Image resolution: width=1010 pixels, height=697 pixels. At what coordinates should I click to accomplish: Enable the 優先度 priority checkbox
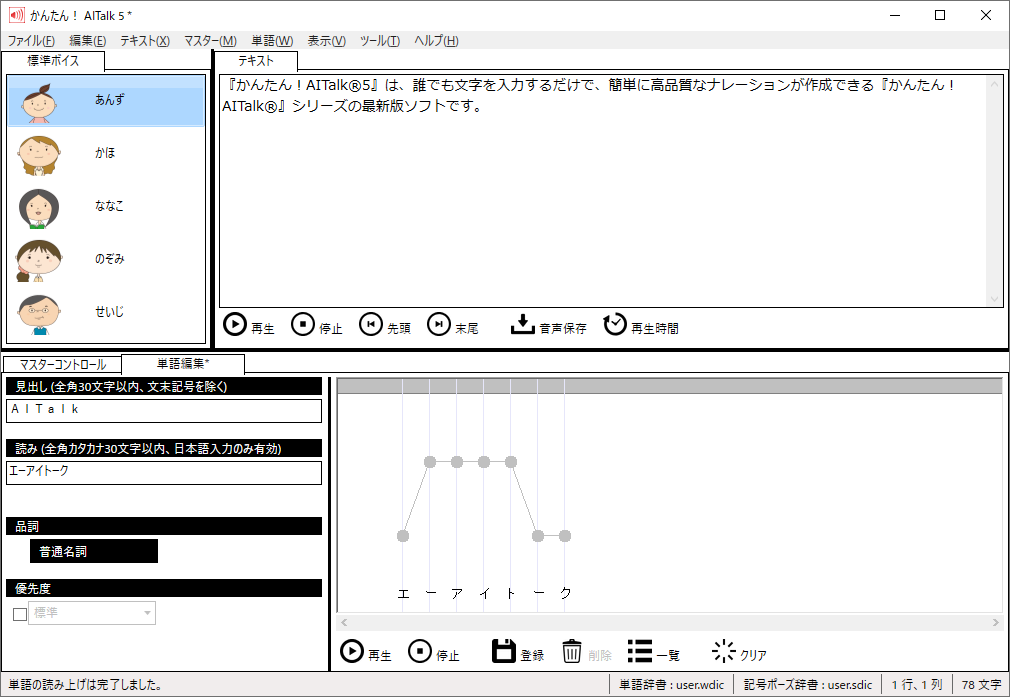pos(18,613)
